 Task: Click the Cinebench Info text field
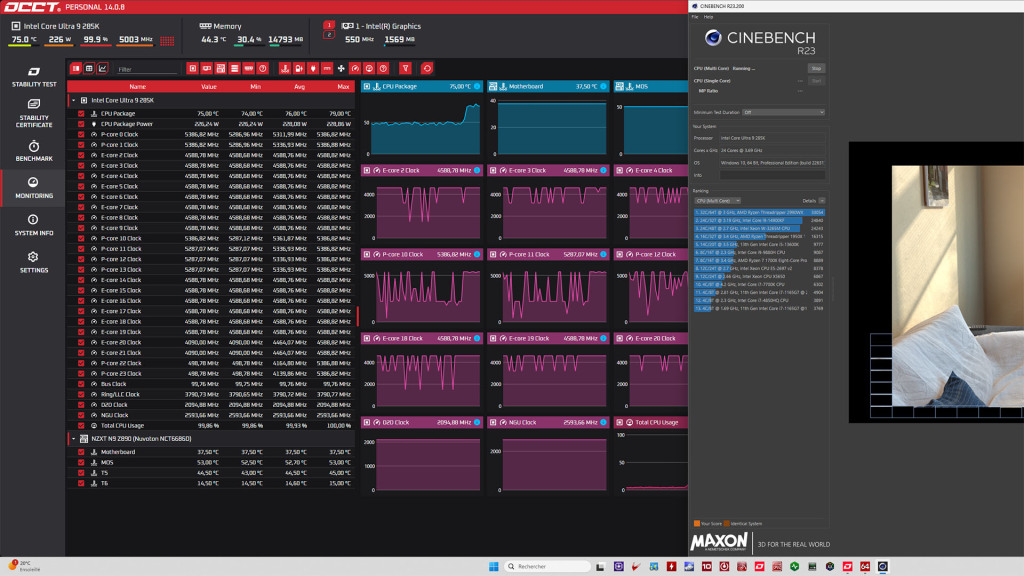click(x=772, y=175)
